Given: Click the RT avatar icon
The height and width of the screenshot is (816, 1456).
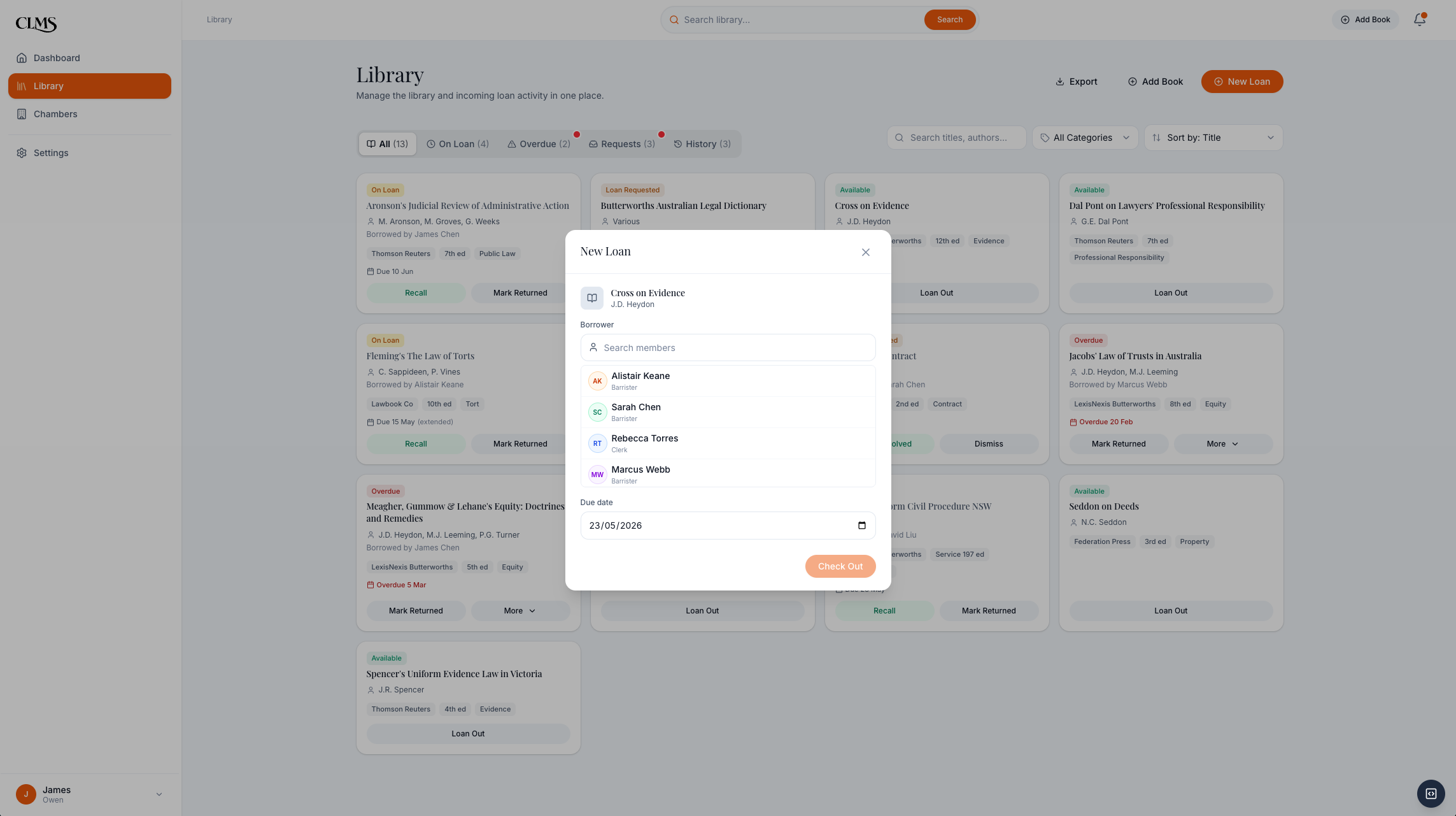Looking at the screenshot, I should (x=597, y=443).
